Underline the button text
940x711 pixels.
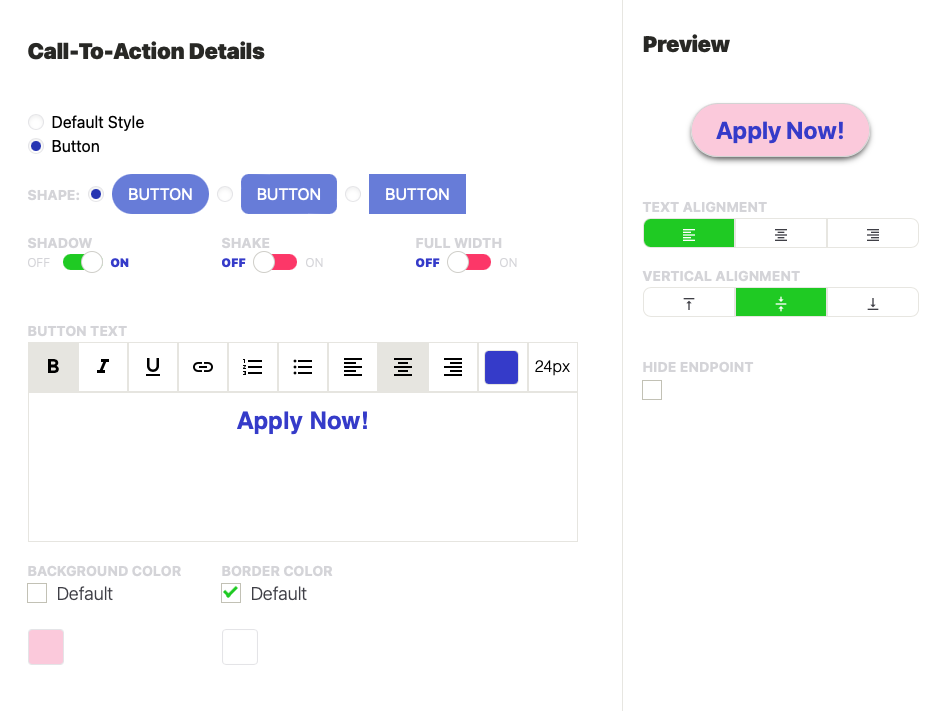pos(153,367)
